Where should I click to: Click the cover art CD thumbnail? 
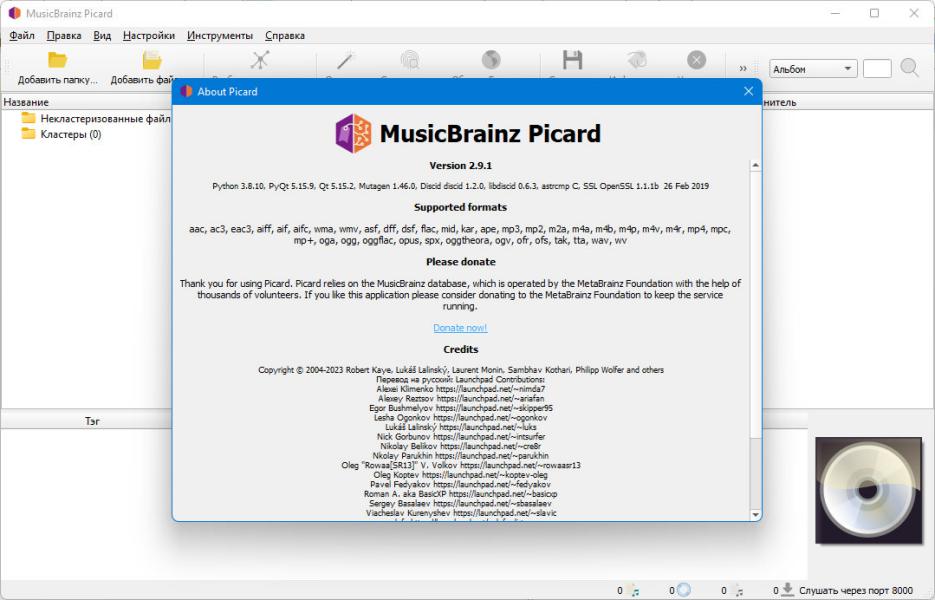click(868, 490)
